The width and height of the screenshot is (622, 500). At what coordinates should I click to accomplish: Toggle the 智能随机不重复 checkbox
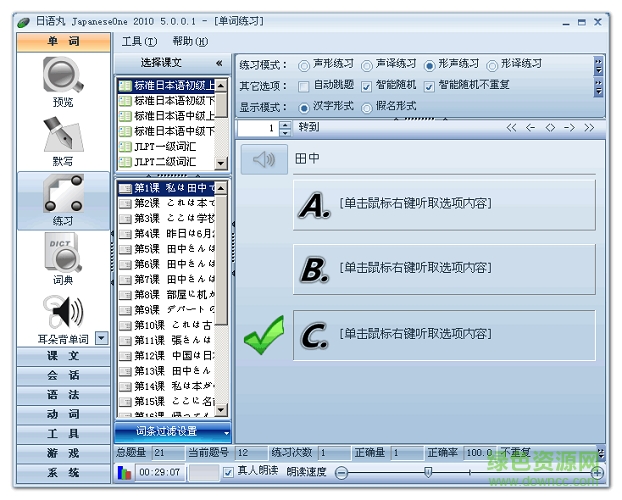[x=429, y=87]
